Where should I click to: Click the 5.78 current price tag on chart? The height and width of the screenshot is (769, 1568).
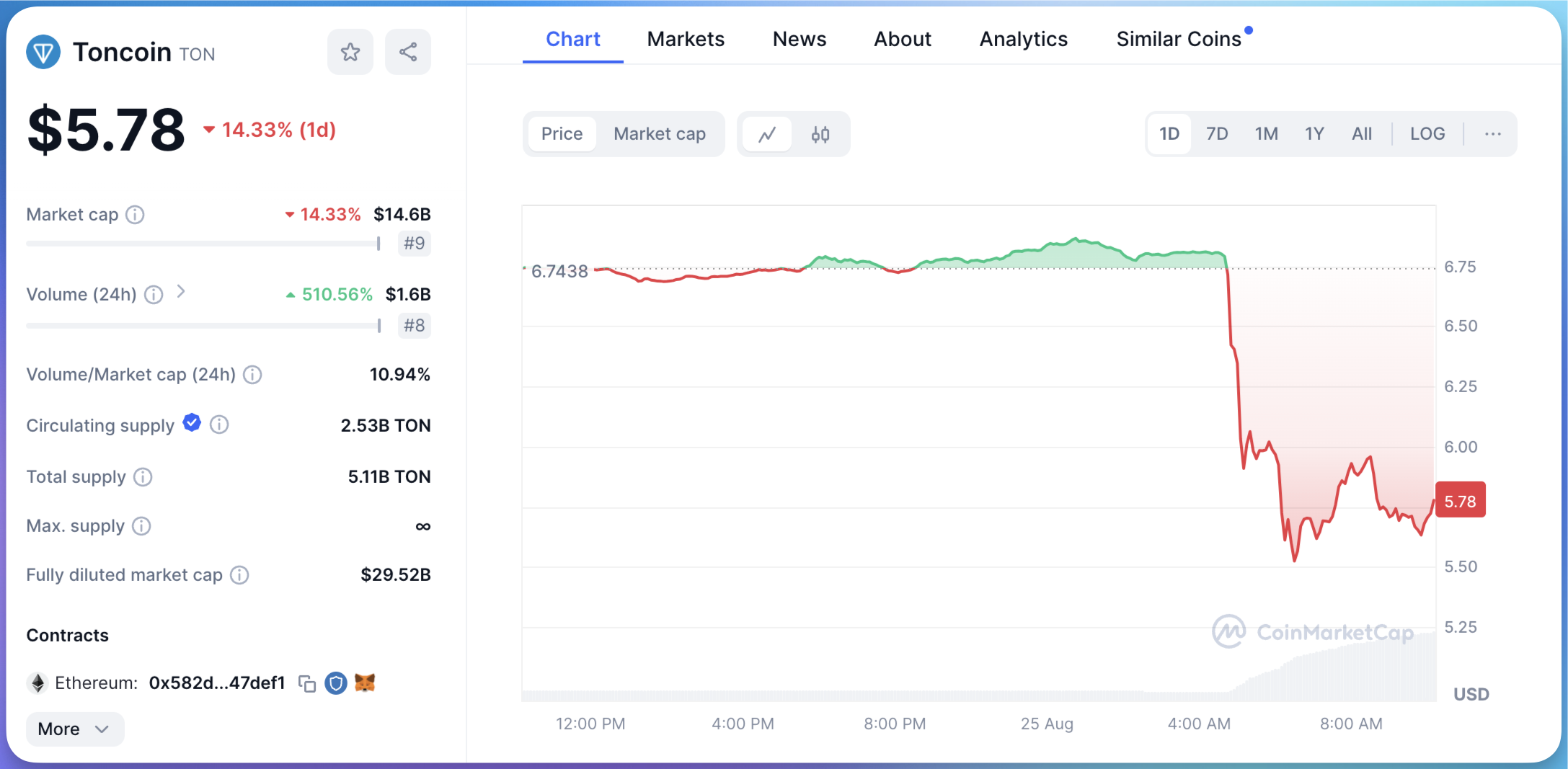(1461, 501)
